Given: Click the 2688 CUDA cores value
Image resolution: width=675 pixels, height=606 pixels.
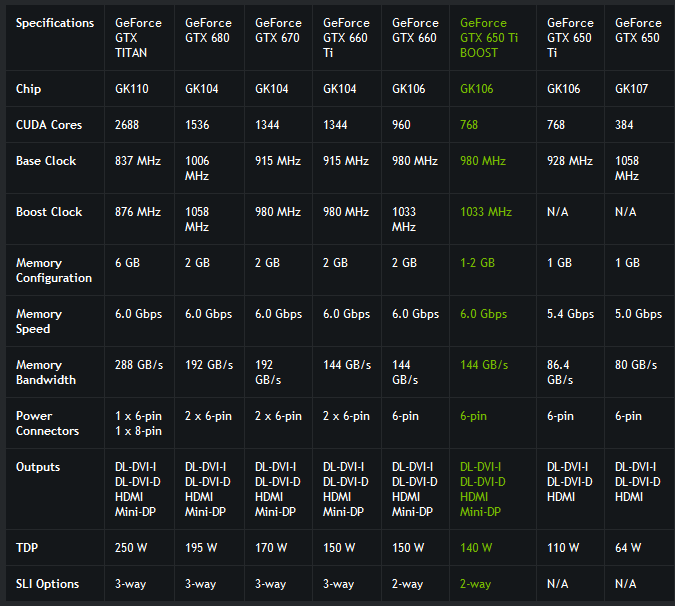Looking at the screenshot, I should pyautogui.click(x=127, y=125).
